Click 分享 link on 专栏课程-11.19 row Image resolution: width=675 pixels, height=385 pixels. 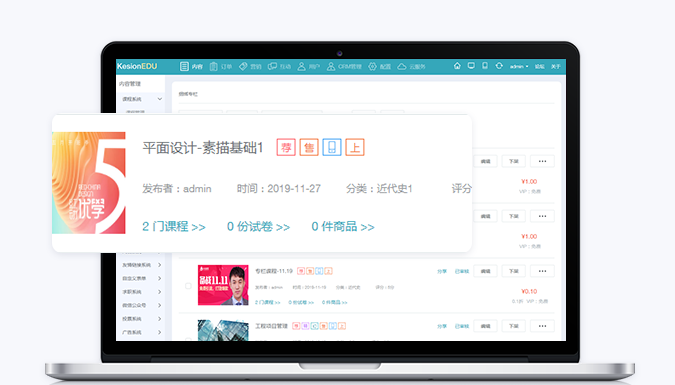[442, 271]
